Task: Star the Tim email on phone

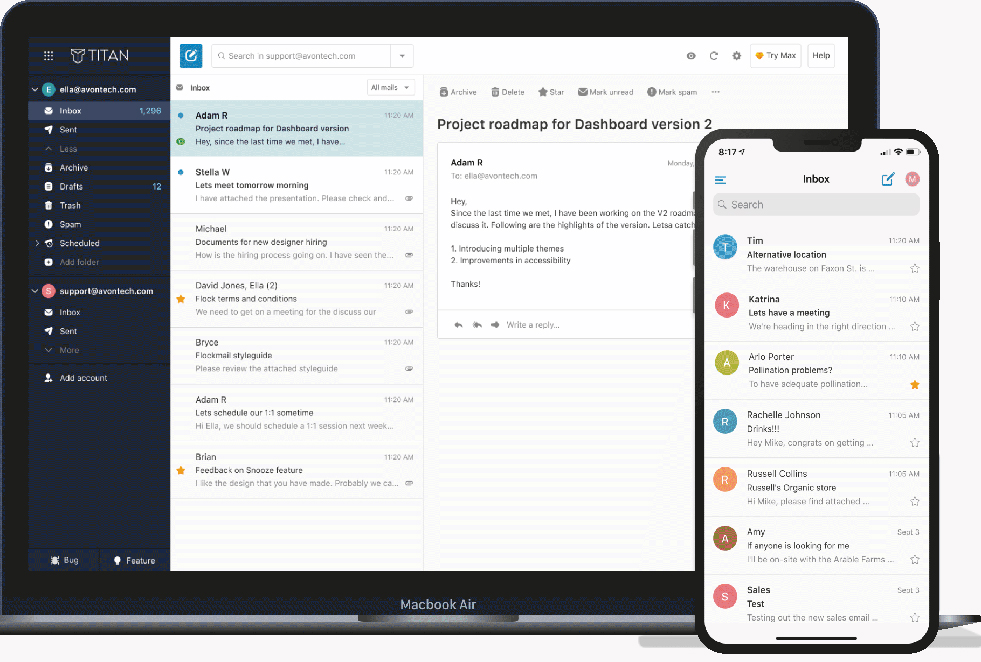Action: [914, 269]
